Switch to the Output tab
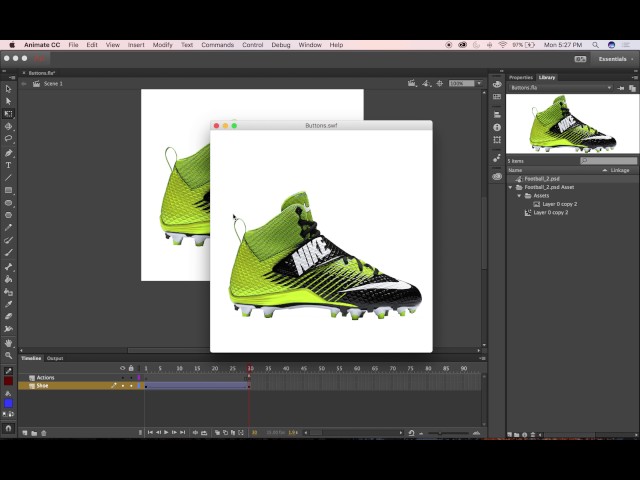The height and width of the screenshot is (480, 640). click(55, 358)
